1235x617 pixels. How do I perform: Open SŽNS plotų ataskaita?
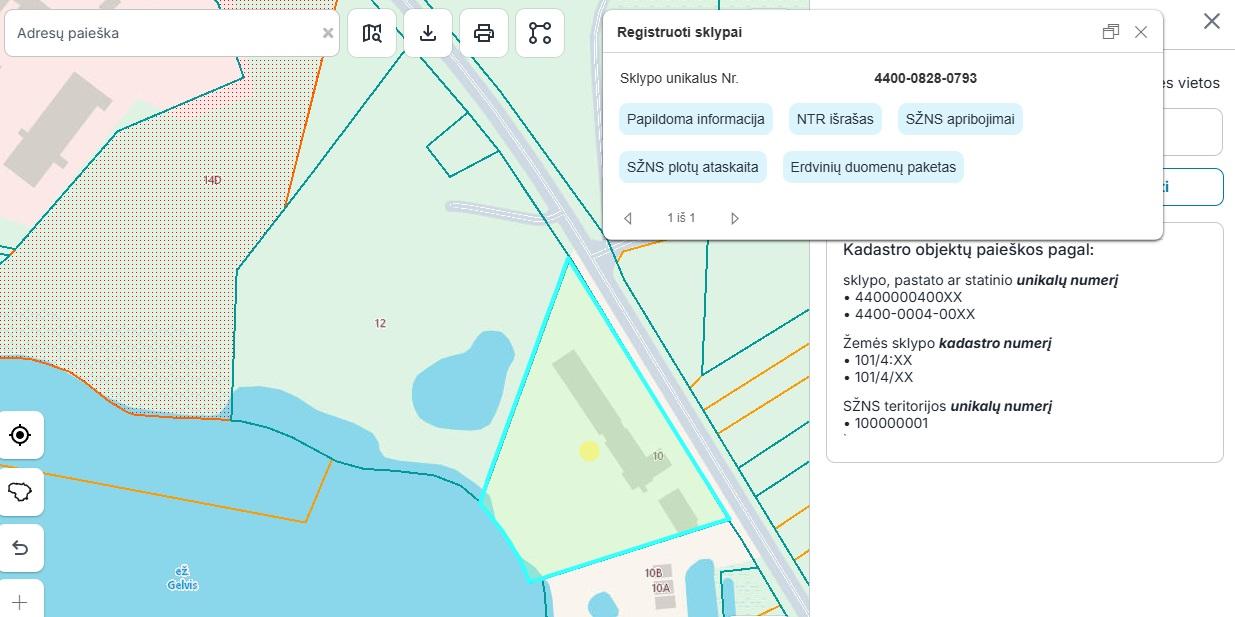point(693,167)
